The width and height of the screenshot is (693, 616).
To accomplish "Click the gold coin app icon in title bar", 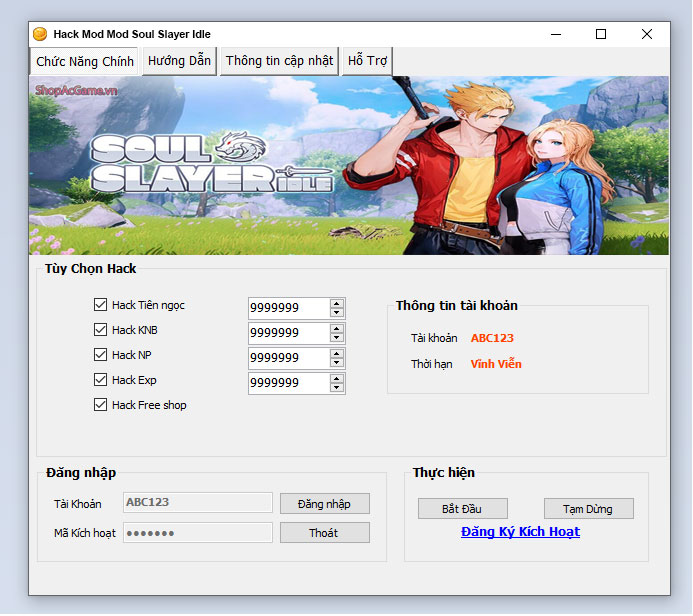I will (40, 34).
